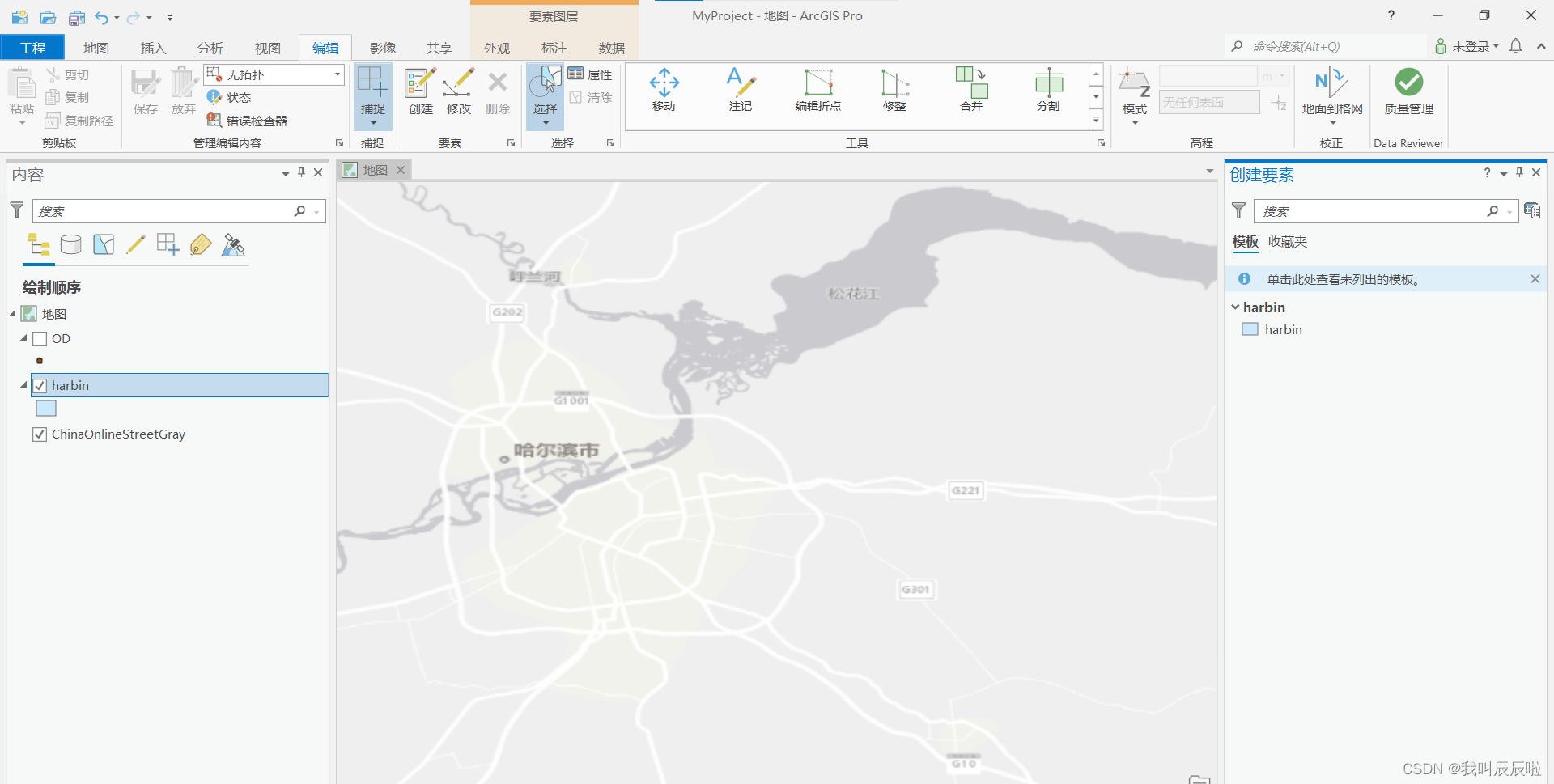Image resolution: width=1554 pixels, height=784 pixels.
Task: Show List By Drawing Order view
Action: (39, 245)
